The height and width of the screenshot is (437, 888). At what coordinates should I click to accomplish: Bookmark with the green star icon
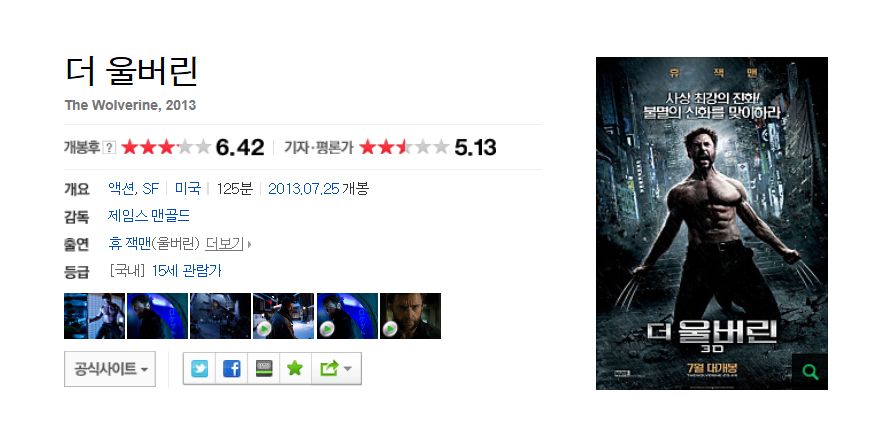(295, 369)
